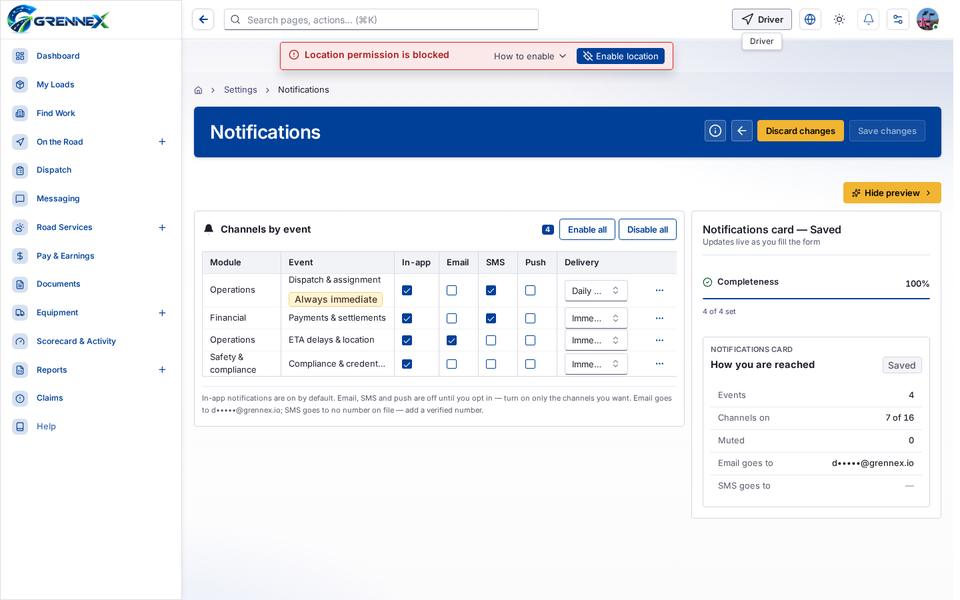
Task: Click the Enable all button
Action: 587,230
